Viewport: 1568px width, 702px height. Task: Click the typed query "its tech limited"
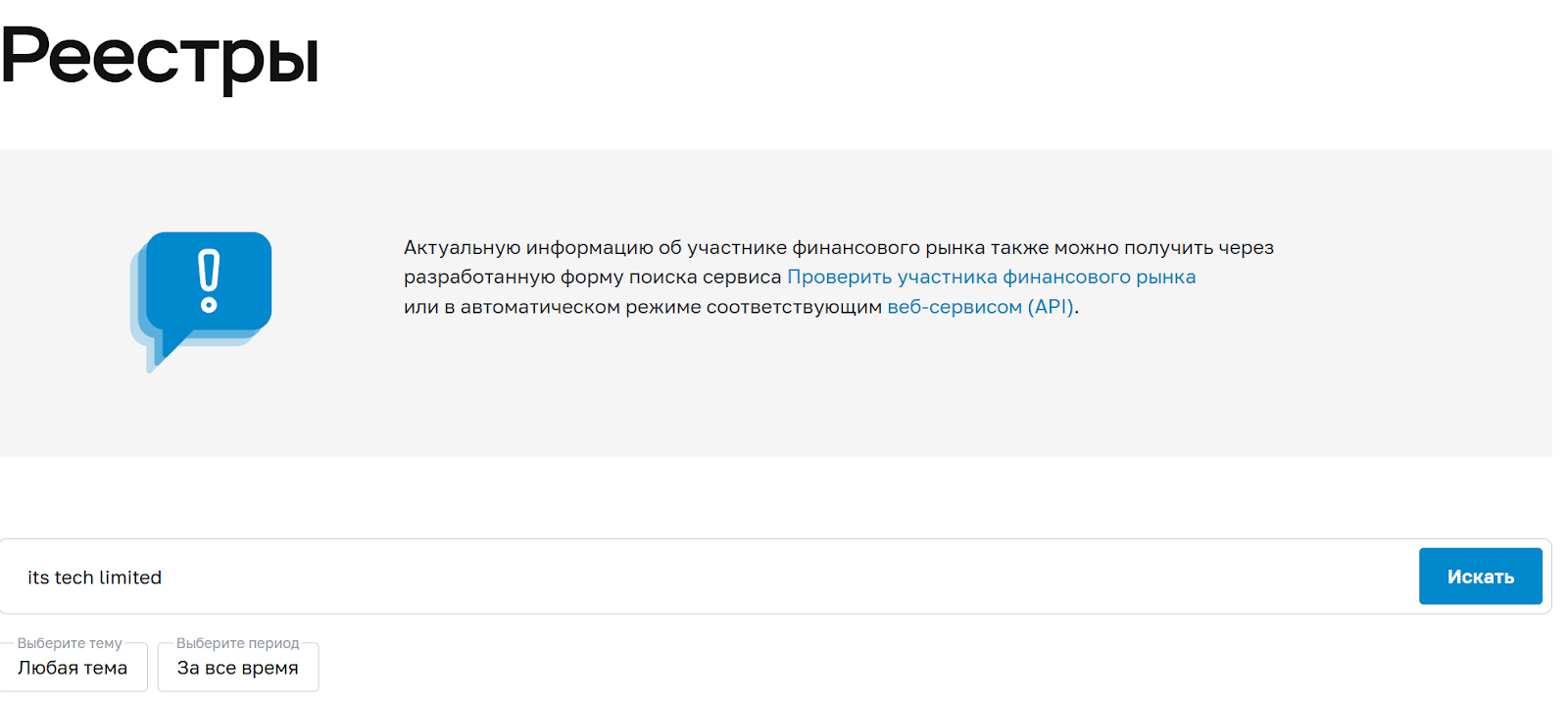(95, 577)
